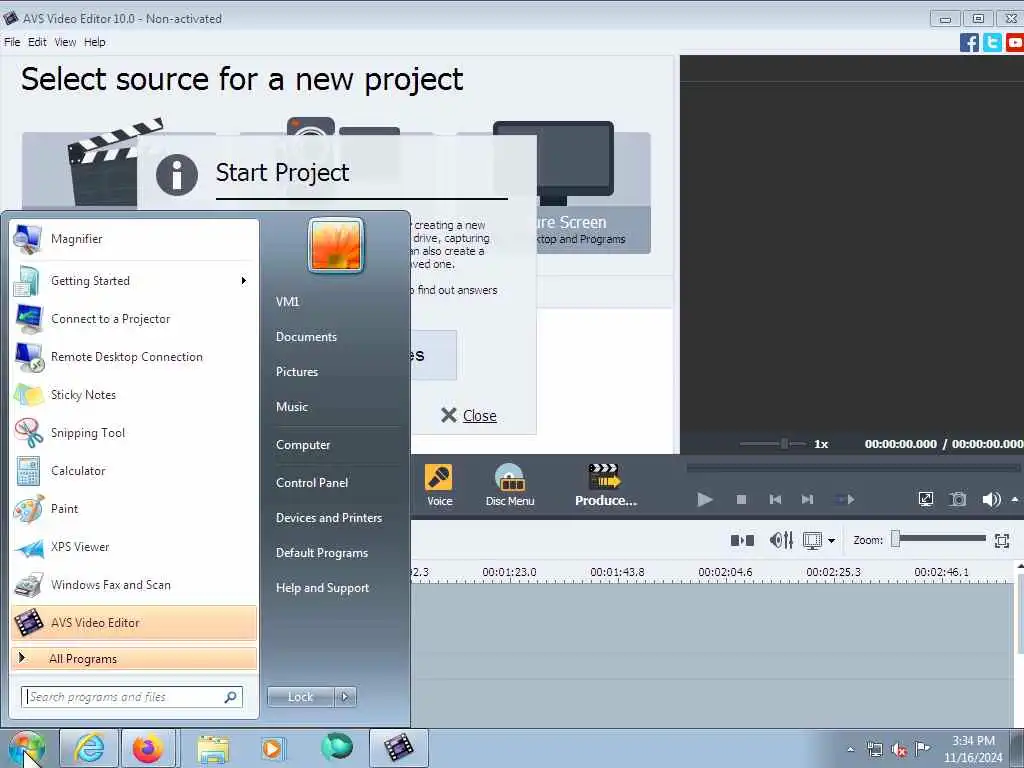Launch the Snipping Tool
Screen dimensions: 1024x768
pos(134,432)
